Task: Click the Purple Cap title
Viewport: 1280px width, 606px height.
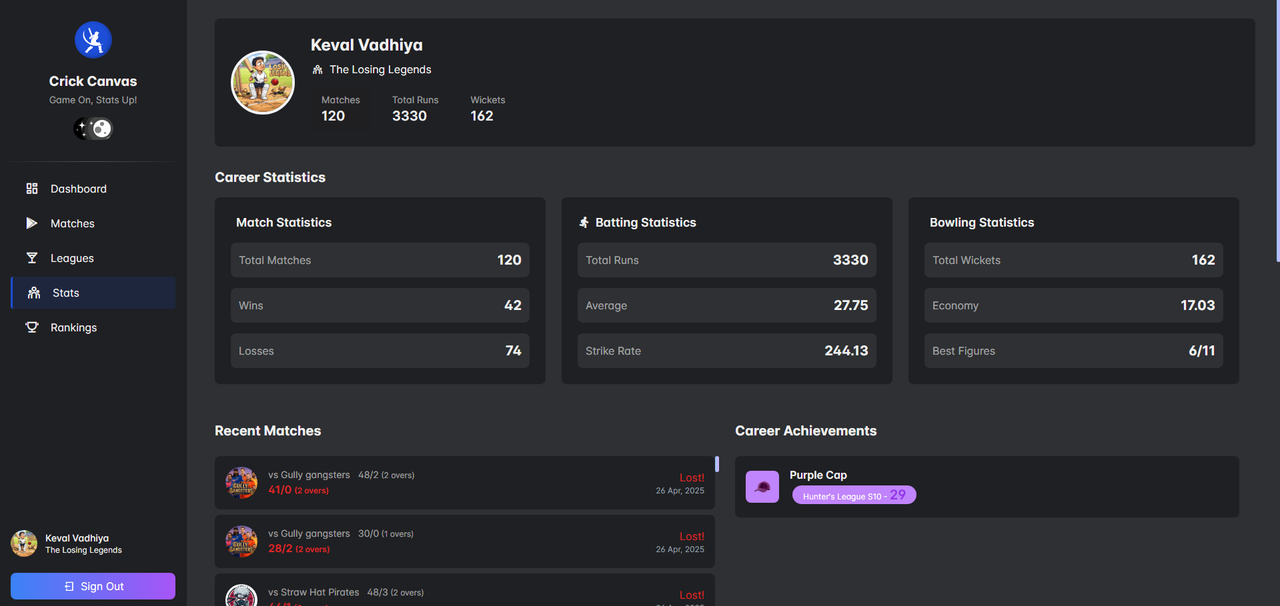Action: point(818,475)
